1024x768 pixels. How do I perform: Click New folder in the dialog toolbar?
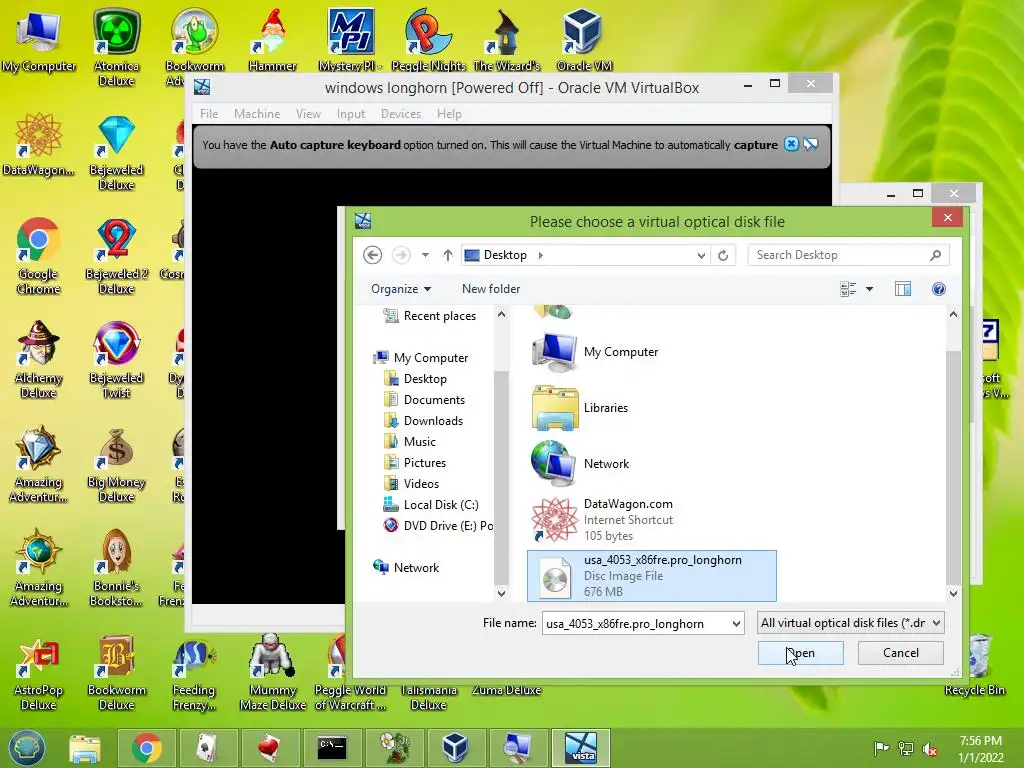point(490,289)
